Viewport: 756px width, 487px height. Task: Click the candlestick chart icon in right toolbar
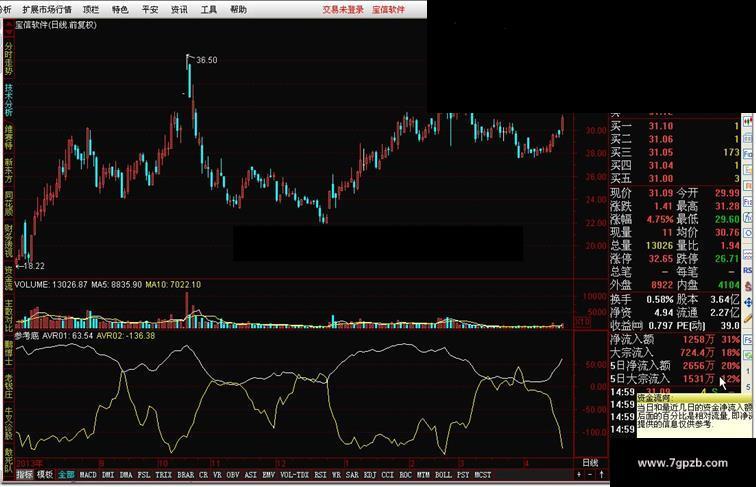click(x=748, y=121)
